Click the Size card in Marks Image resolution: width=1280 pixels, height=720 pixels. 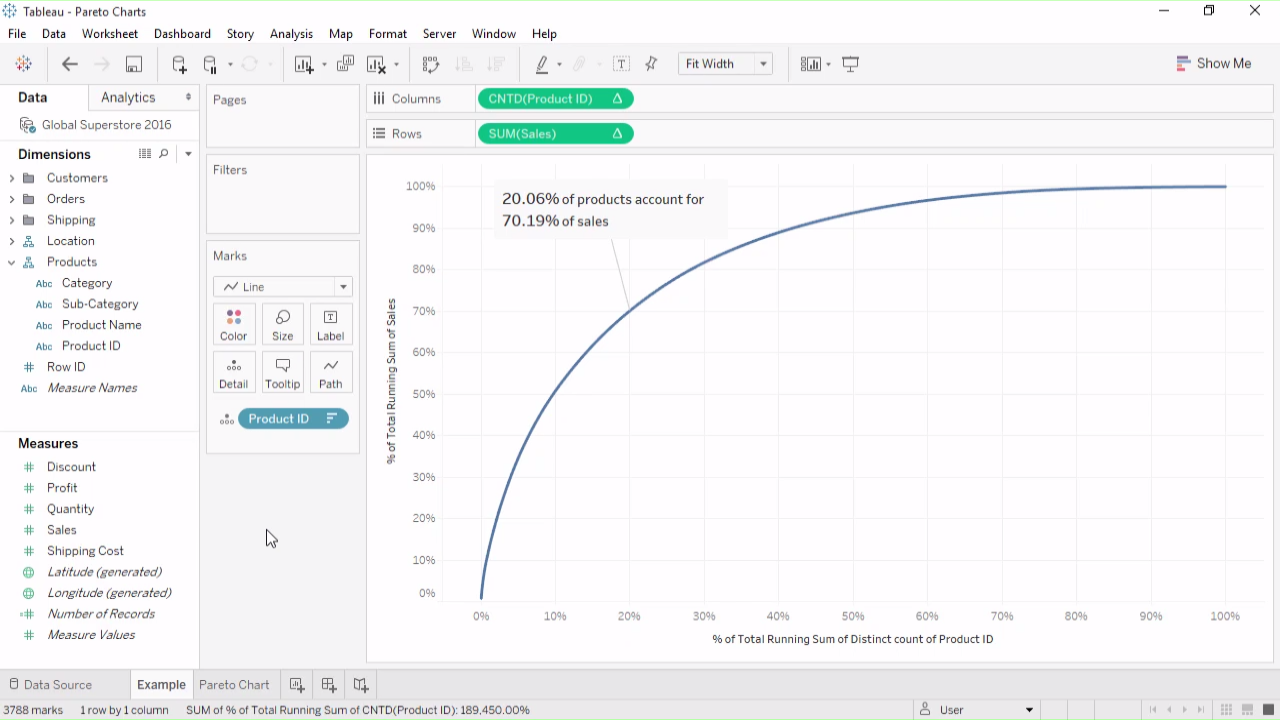point(282,324)
